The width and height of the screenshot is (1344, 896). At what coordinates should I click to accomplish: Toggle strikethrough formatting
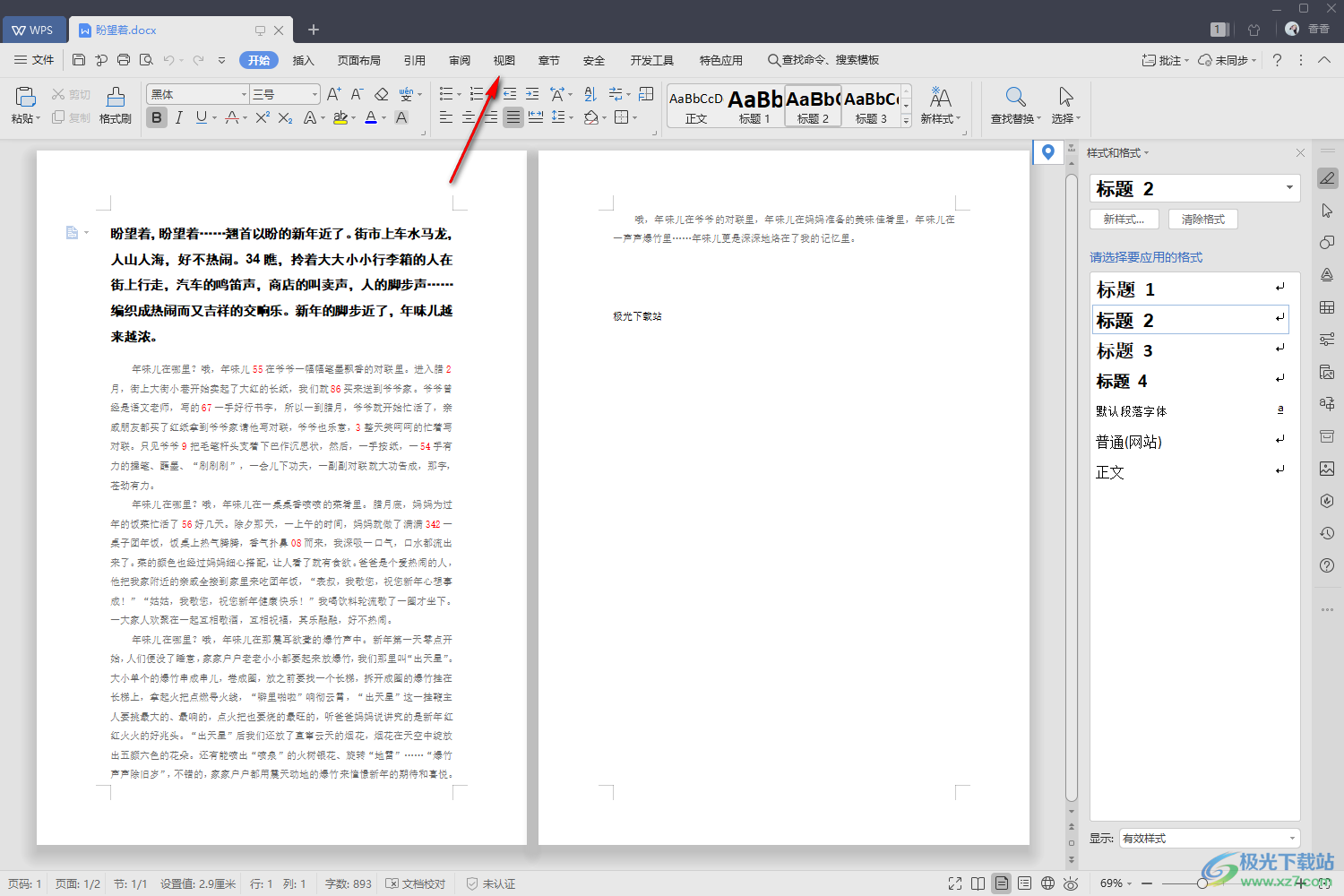click(x=232, y=117)
